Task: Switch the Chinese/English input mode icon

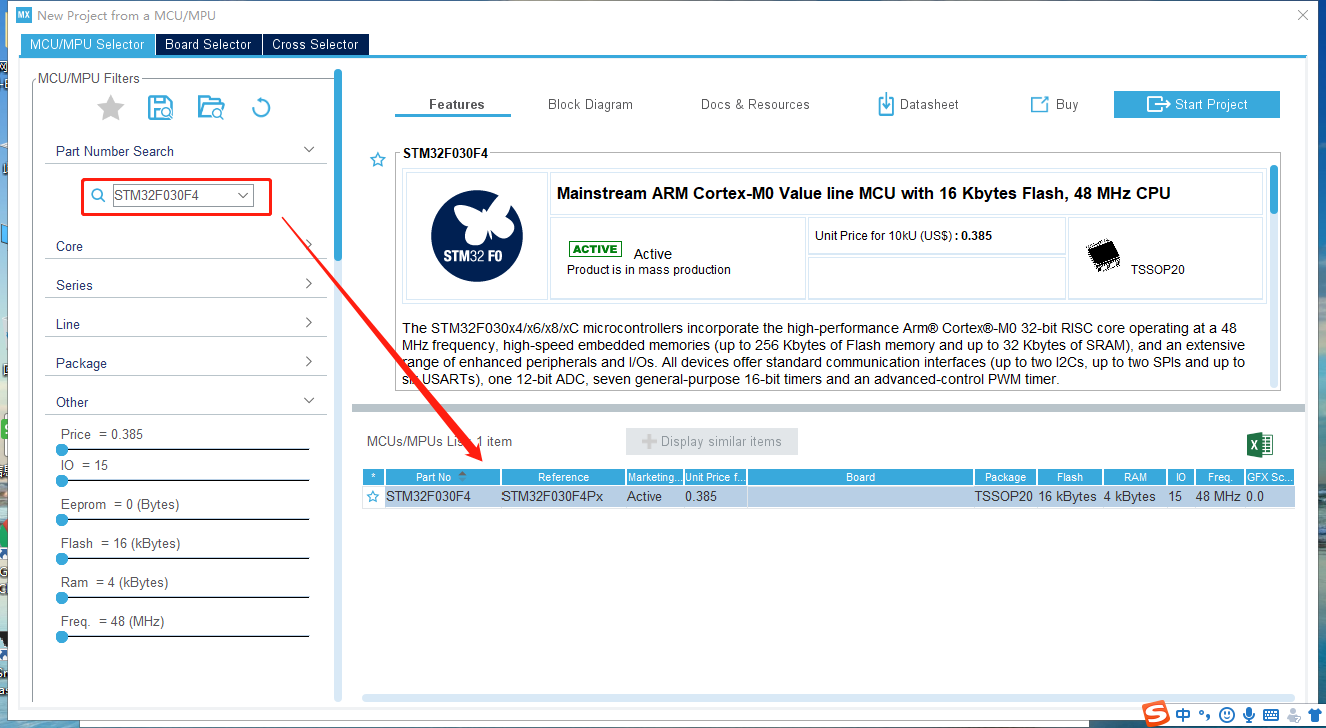Action: click(1183, 715)
